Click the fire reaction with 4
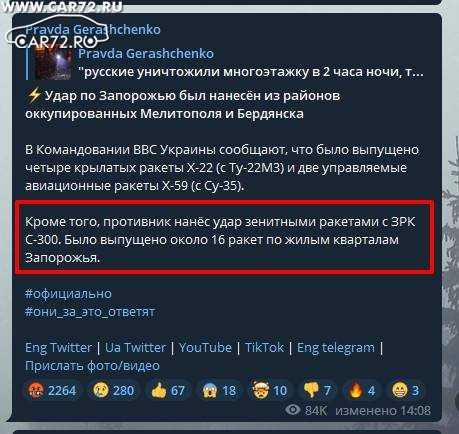This screenshot has width=459, height=434. [x=361, y=390]
